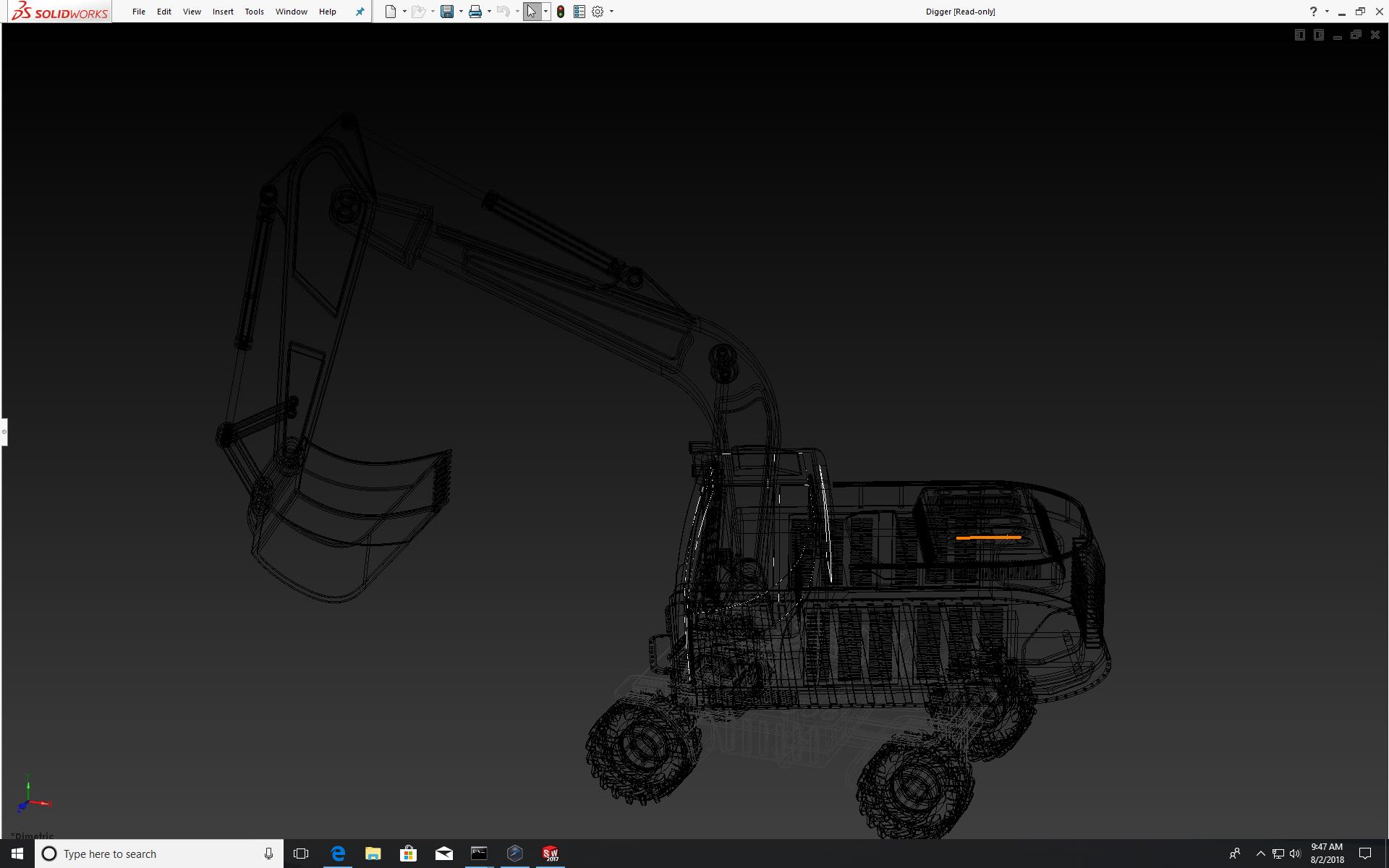Click the Rebuild traffic light icon
The height and width of the screenshot is (868, 1389).
pos(561,12)
